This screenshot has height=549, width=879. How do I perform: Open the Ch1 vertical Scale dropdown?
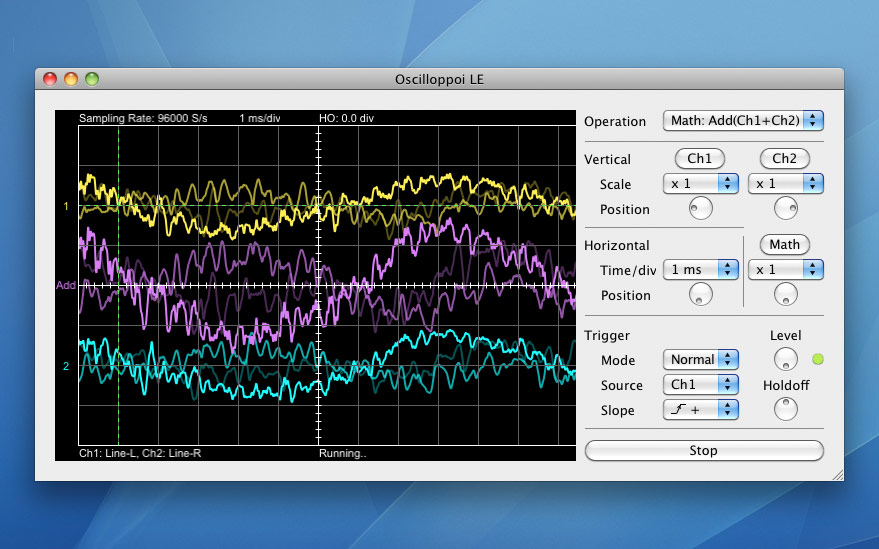coord(700,184)
